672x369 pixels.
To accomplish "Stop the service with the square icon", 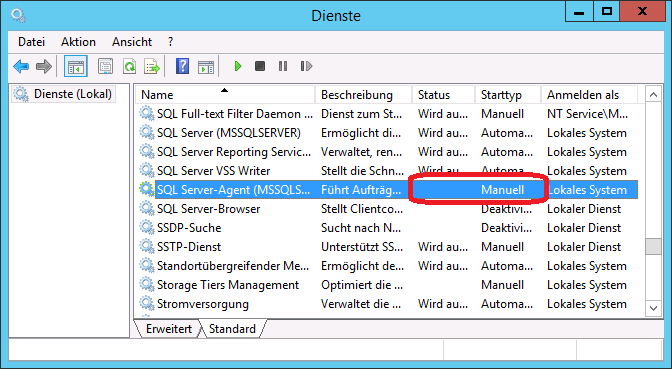I will point(260,66).
